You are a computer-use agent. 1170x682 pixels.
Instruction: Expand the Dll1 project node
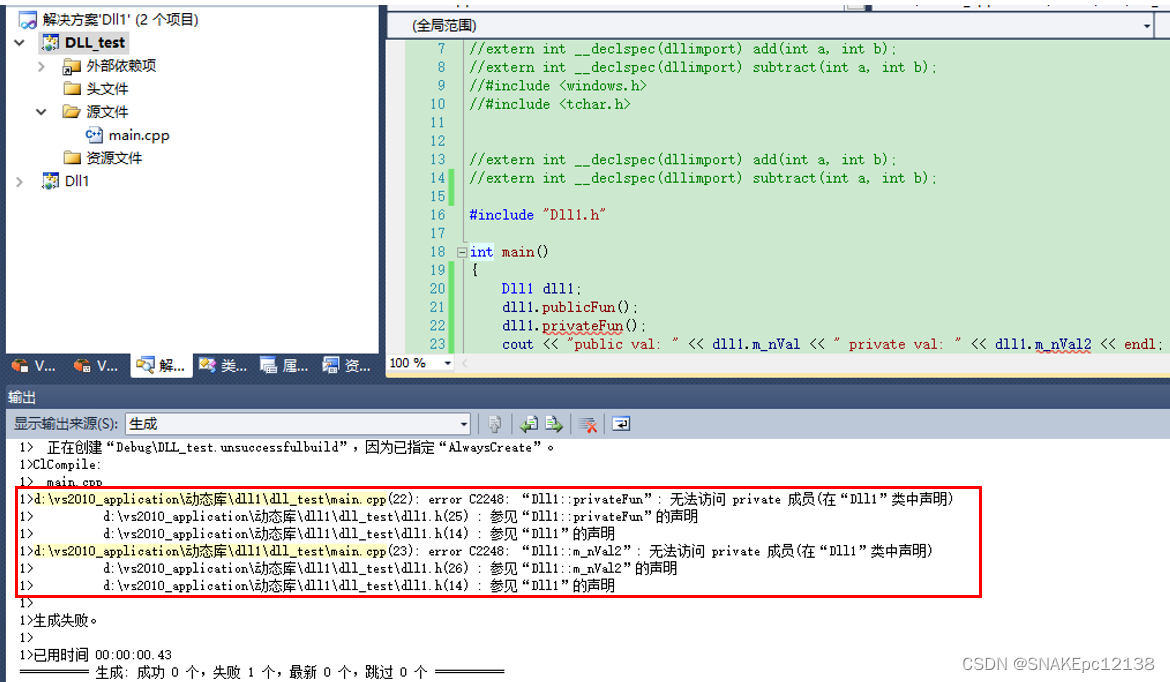tap(19, 181)
